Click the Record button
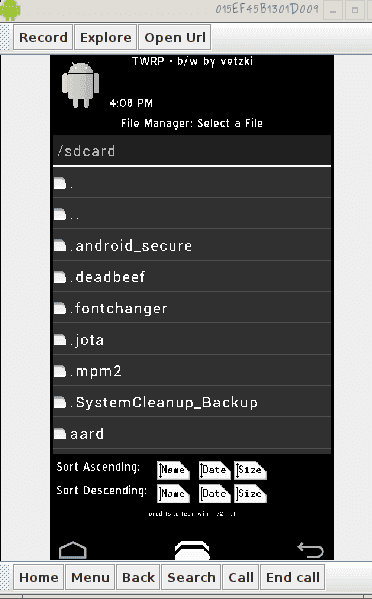 (43, 37)
